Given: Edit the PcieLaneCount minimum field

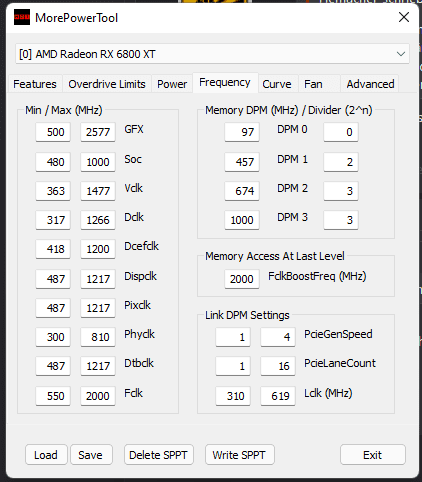Looking at the screenshot, I should point(233,366).
